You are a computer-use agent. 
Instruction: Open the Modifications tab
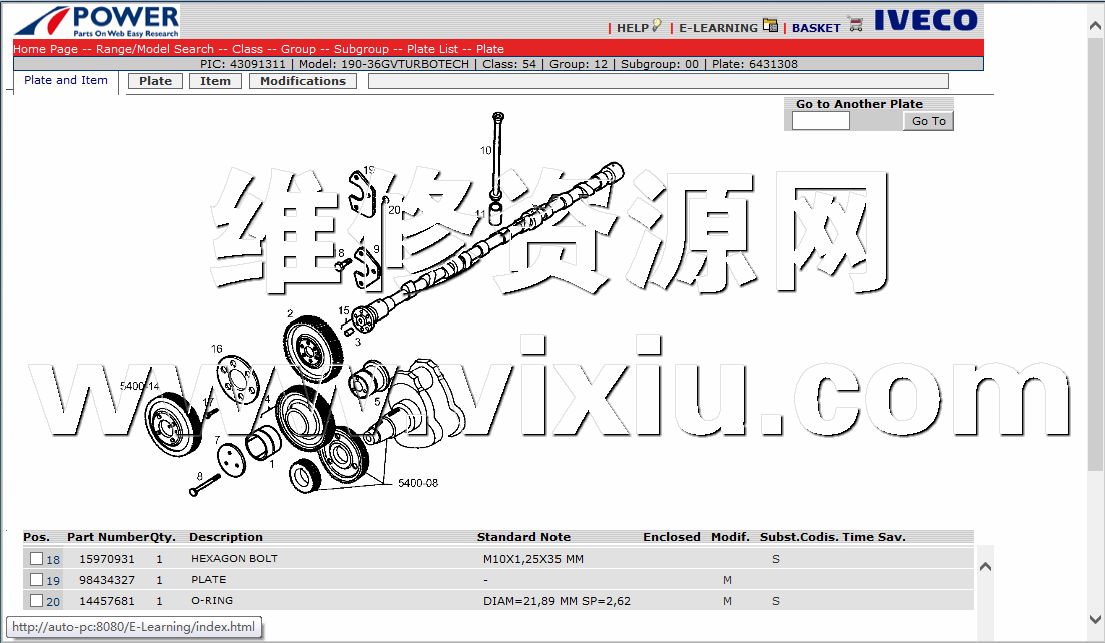point(302,82)
